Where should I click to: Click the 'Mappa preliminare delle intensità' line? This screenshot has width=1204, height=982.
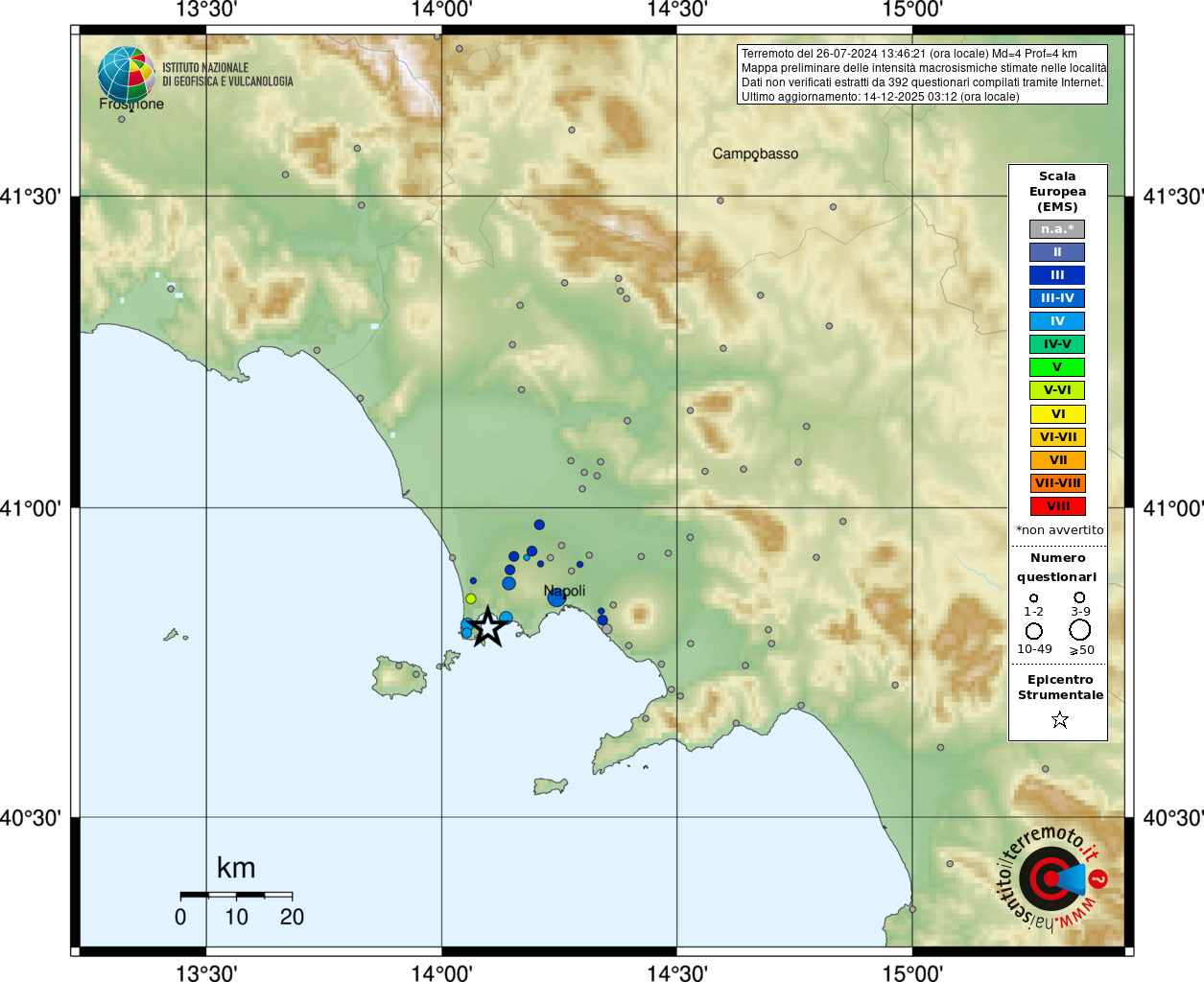[x=924, y=68]
